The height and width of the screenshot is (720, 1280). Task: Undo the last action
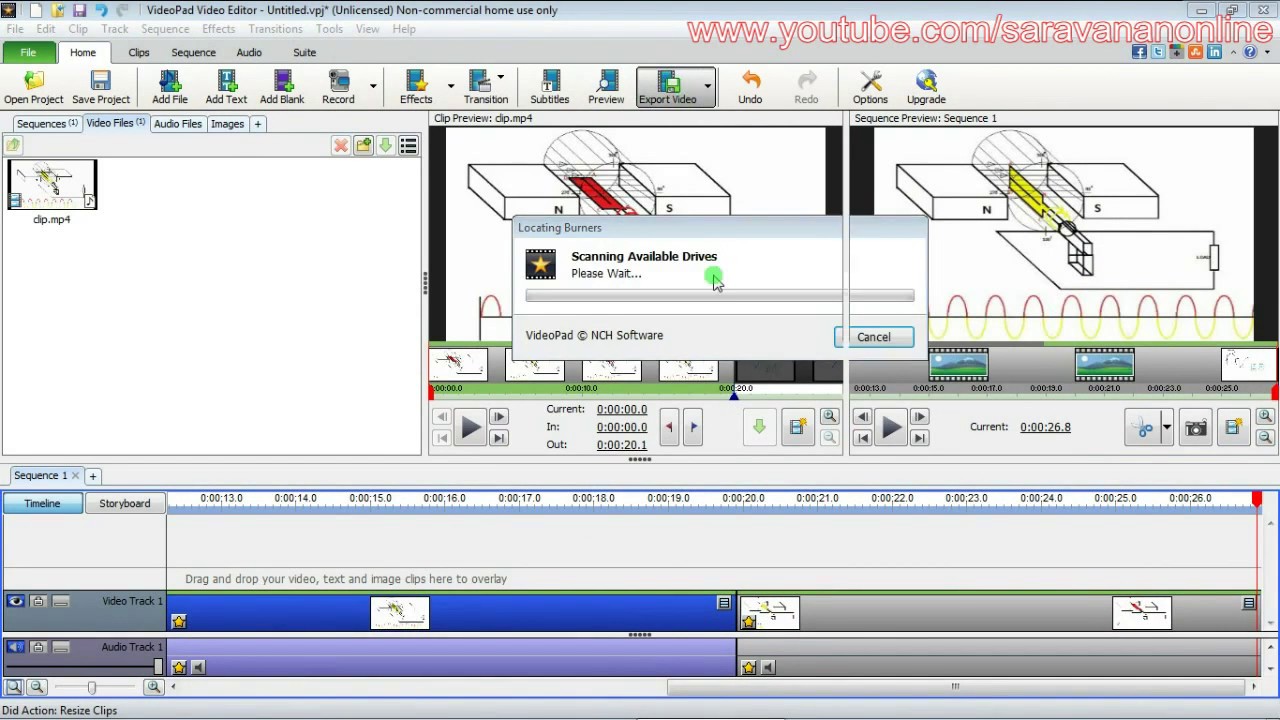point(750,88)
